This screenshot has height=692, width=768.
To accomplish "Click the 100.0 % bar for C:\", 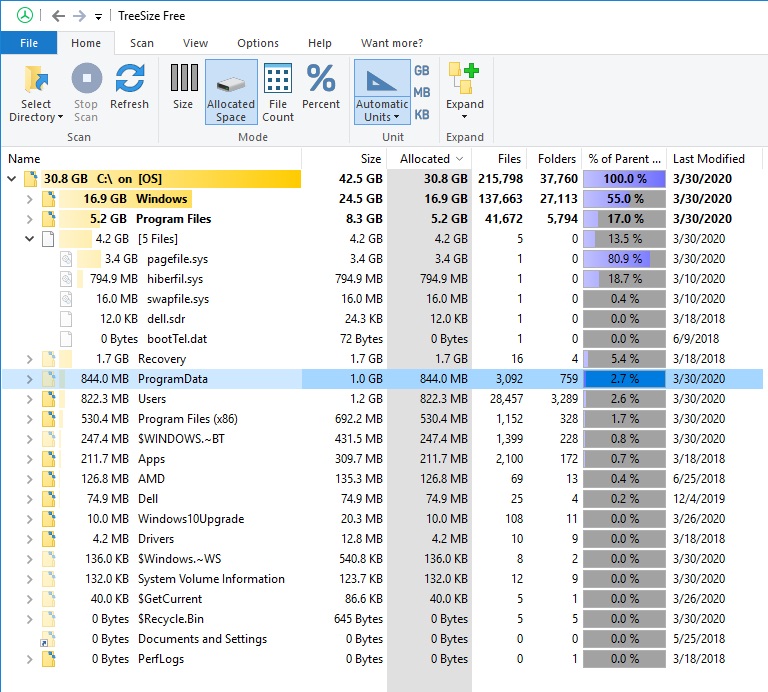I will pyautogui.click(x=624, y=179).
